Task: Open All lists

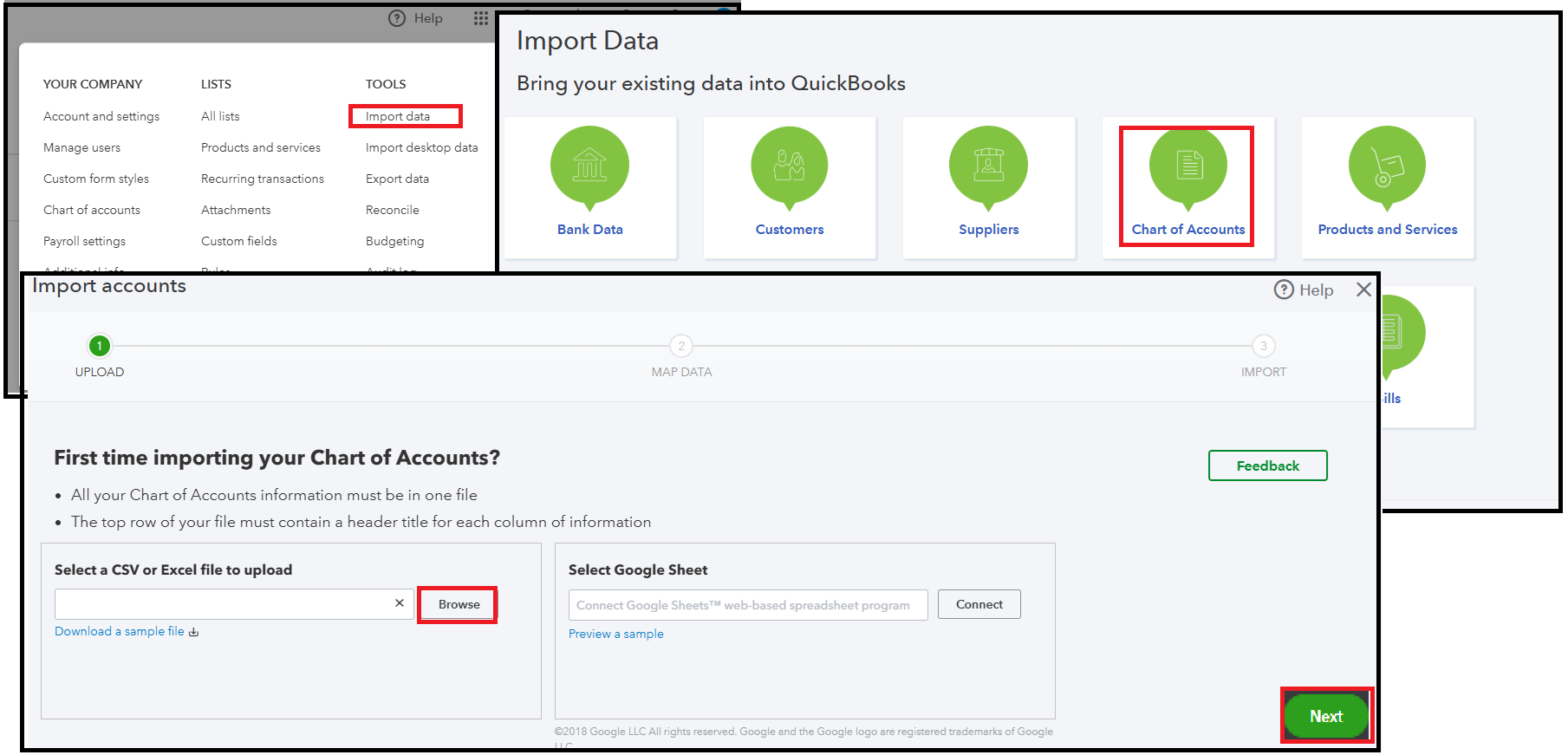Action: click(220, 116)
